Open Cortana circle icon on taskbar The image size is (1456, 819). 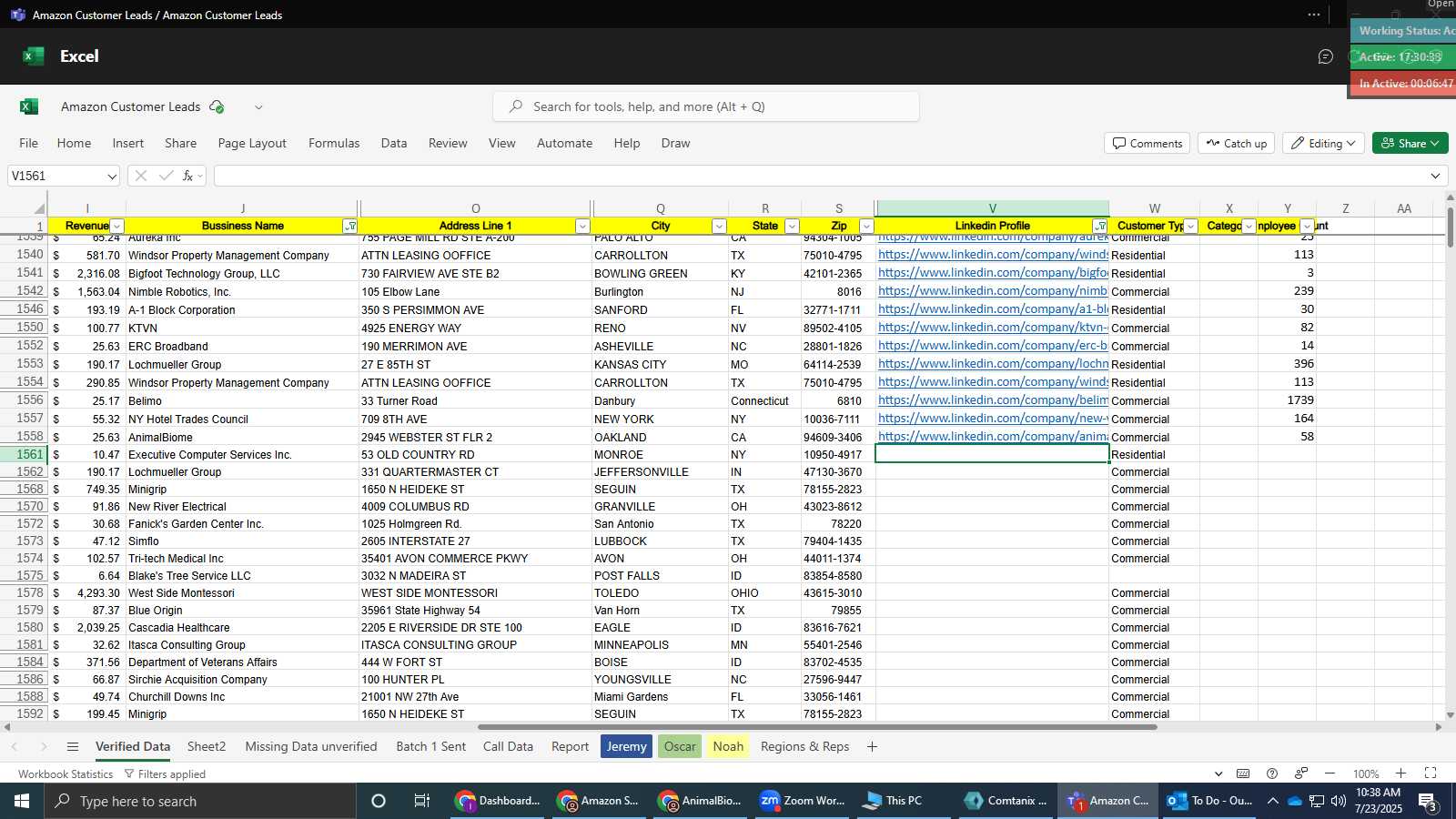[x=379, y=801]
